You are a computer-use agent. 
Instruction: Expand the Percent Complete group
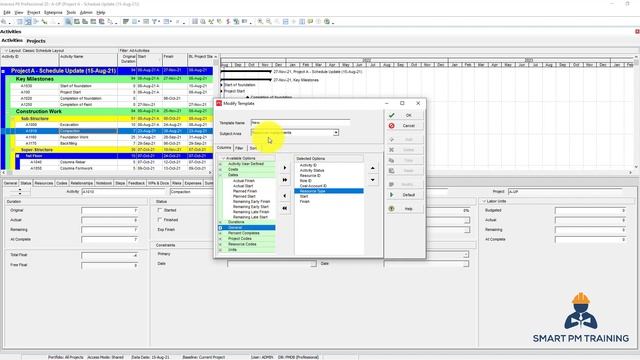click(x=221, y=233)
